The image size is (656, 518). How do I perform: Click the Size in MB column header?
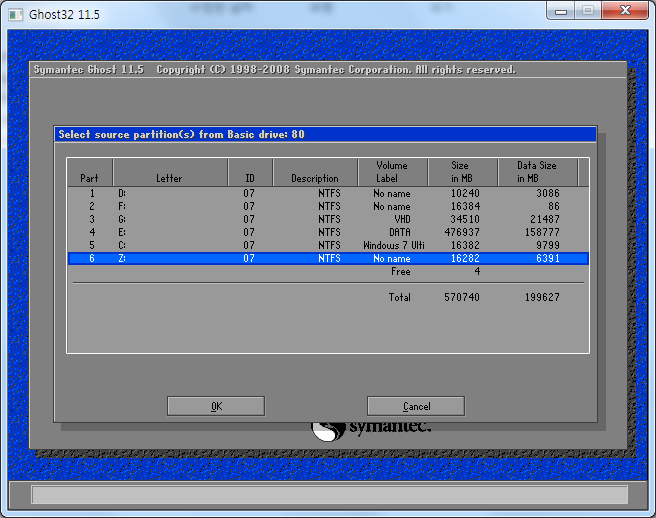pyautogui.click(x=462, y=172)
